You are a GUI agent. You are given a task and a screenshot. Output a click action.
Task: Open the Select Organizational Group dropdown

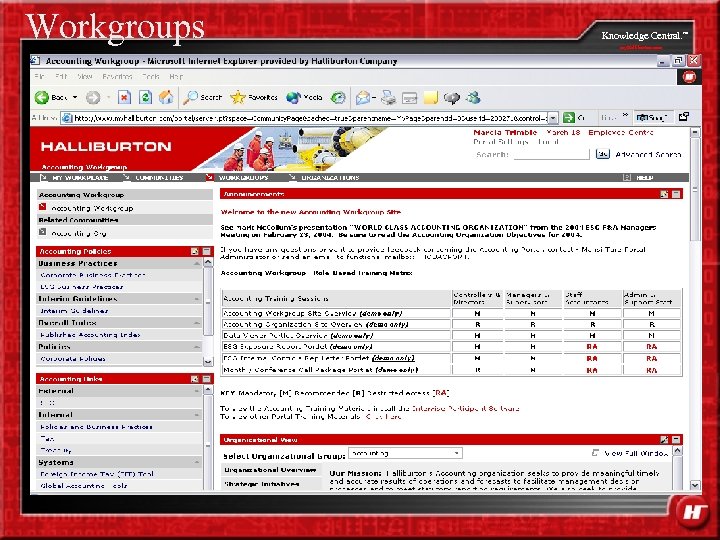tap(405, 453)
